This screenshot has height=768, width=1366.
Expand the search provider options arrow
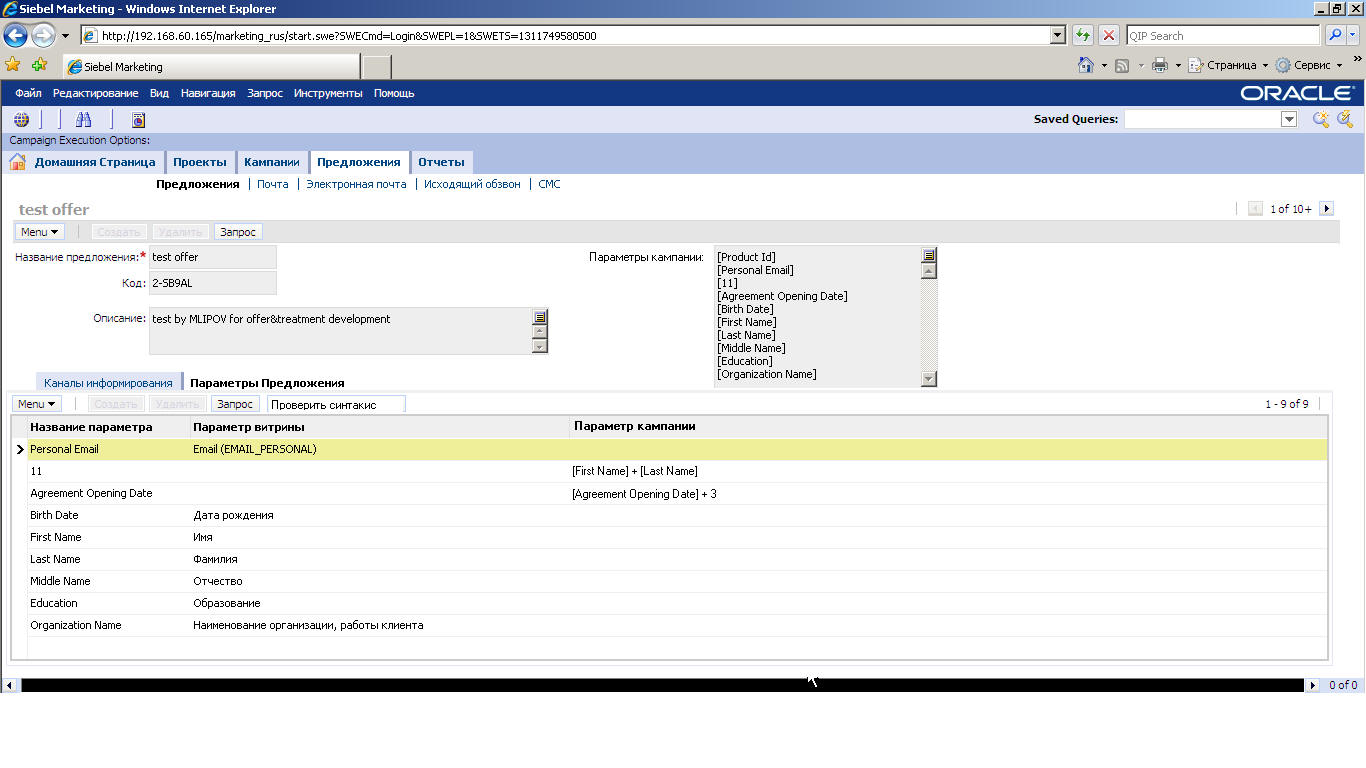click(x=1354, y=35)
